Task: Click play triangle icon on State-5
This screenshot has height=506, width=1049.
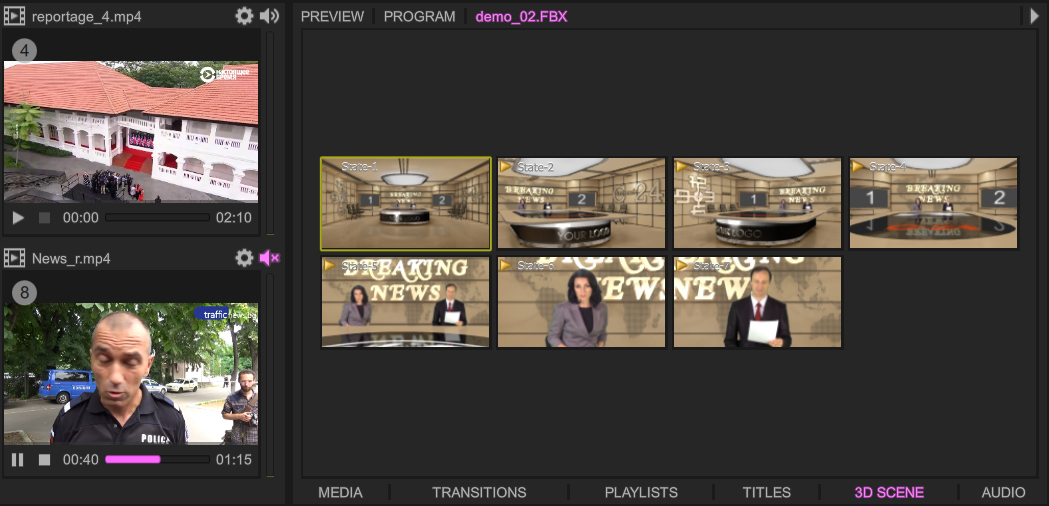Action: tap(330, 266)
